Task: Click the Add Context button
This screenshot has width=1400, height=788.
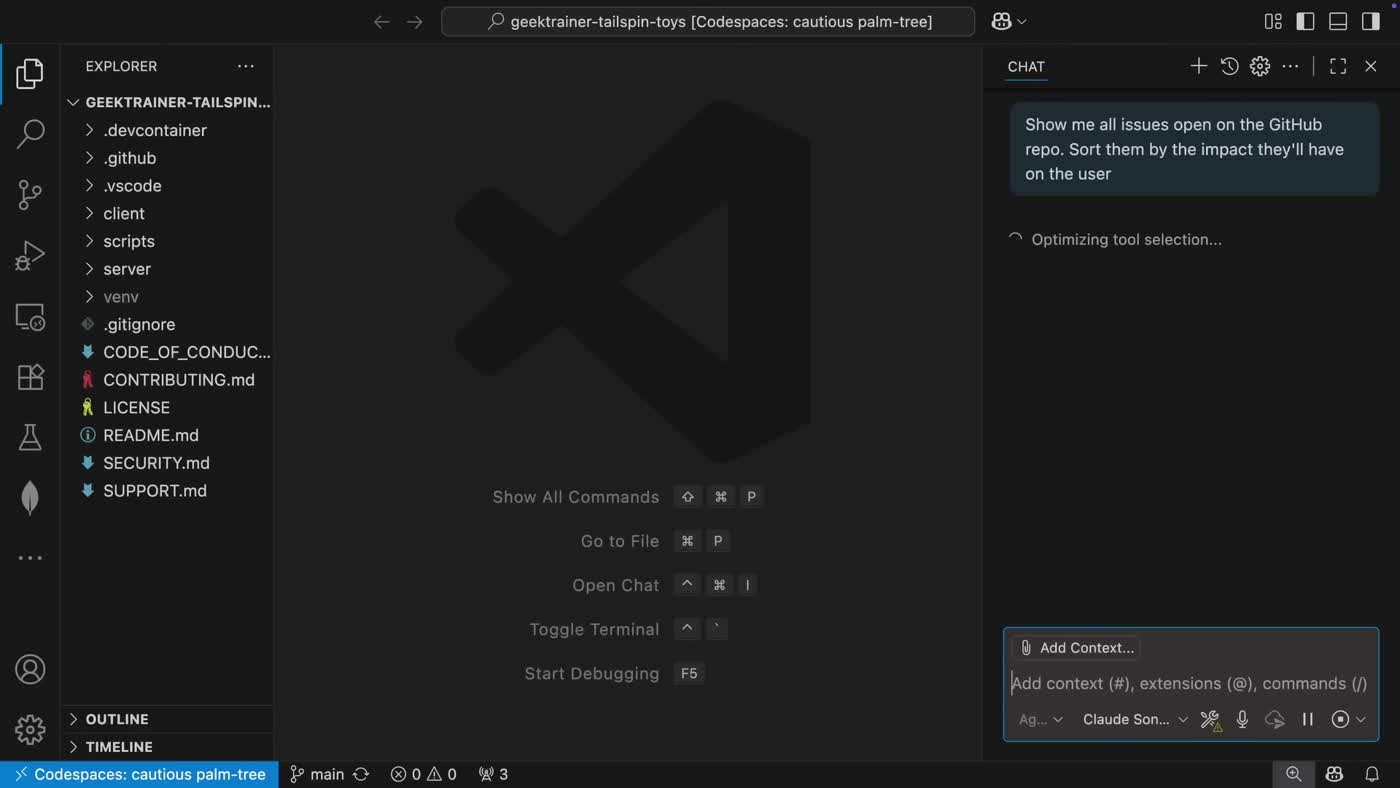Action: tap(1076, 648)
